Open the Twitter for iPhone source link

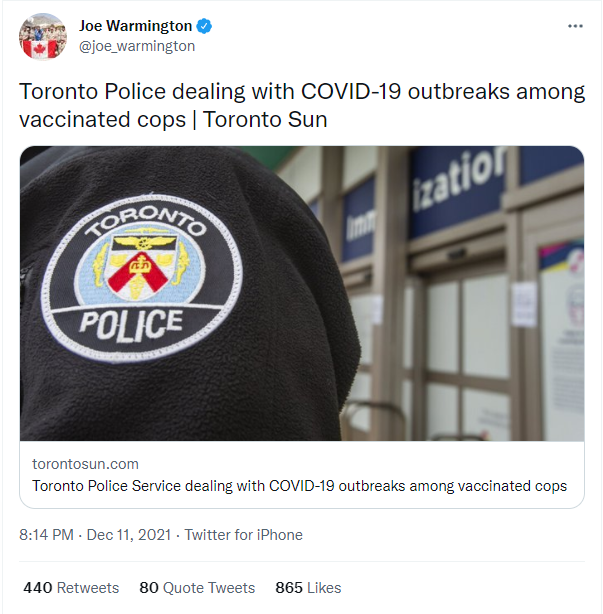coord(244,535)
